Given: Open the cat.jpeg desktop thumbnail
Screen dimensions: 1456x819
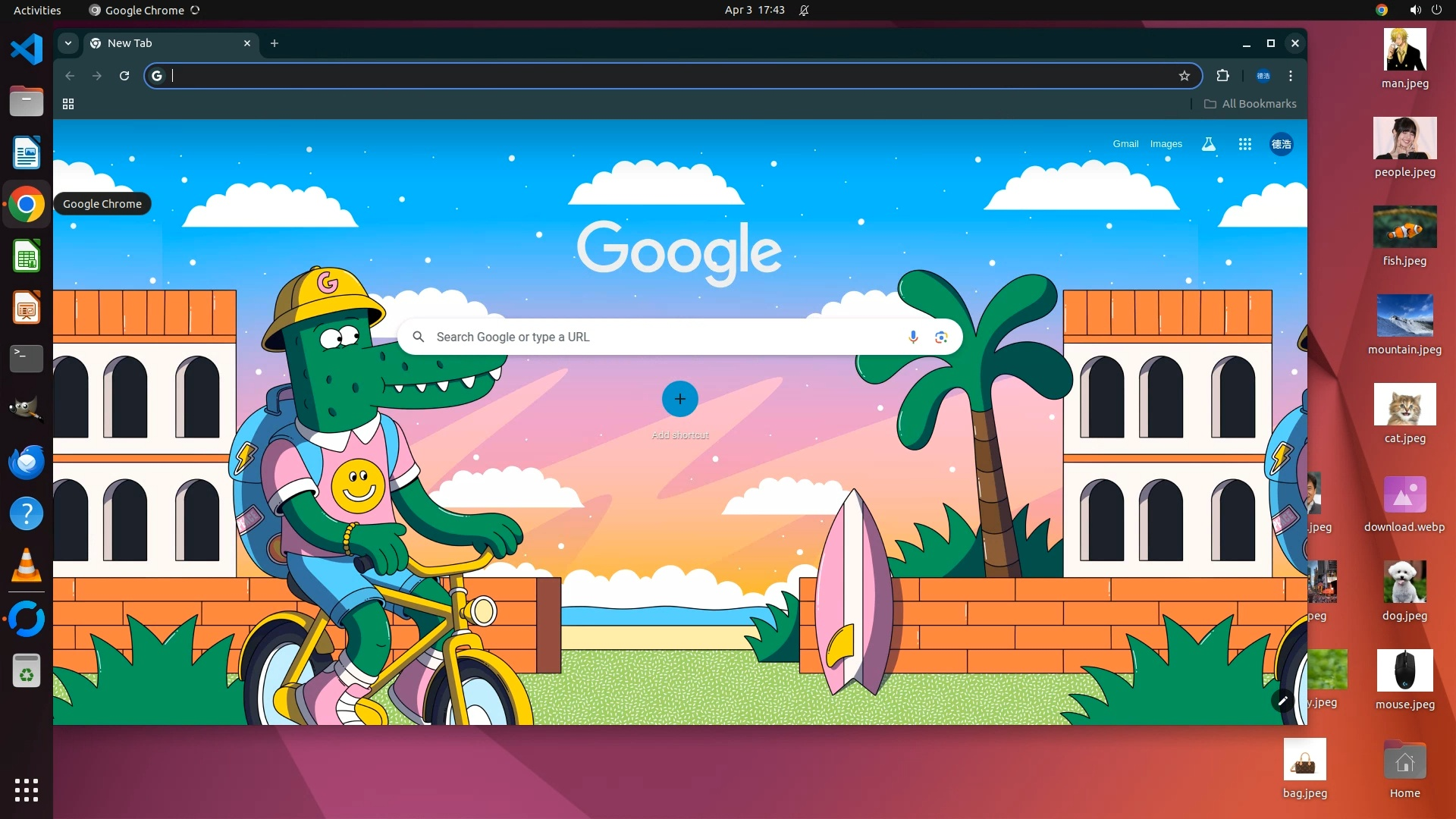Looking at the screenshot, I should 1404,405.
